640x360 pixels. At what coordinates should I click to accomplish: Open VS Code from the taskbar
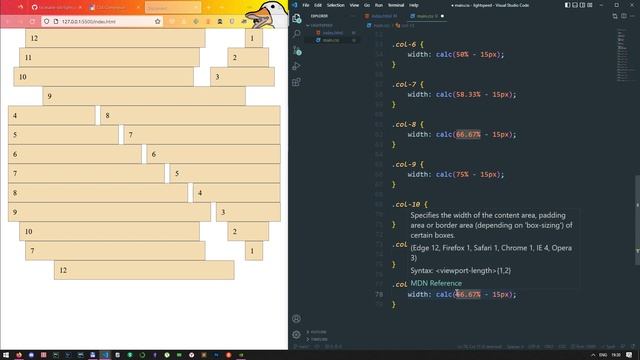tap(105, 355)
